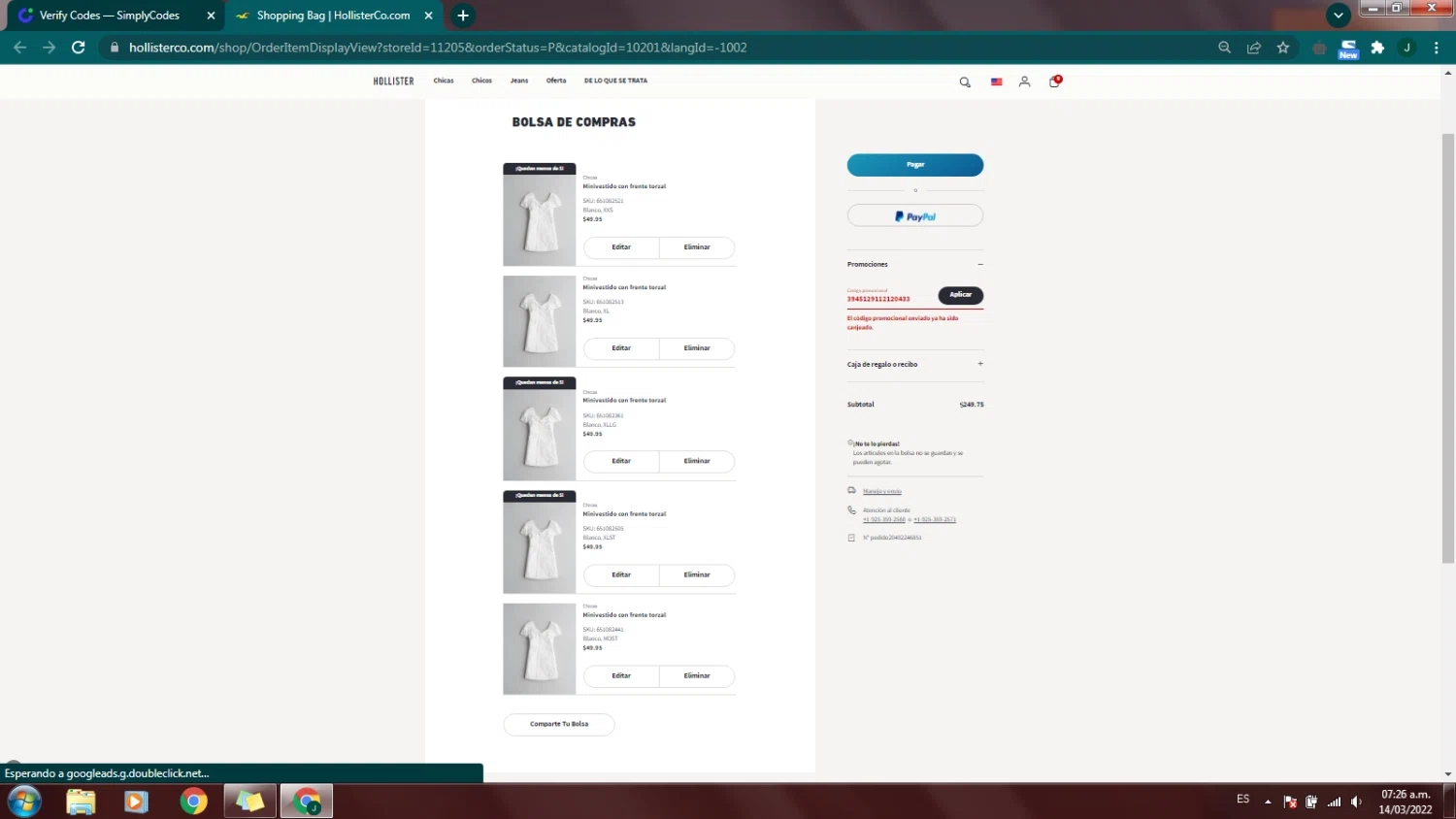Viewport: 1456px width, 819px height.
Task: Click Aplicar to apply promo code
Action: 961,295
